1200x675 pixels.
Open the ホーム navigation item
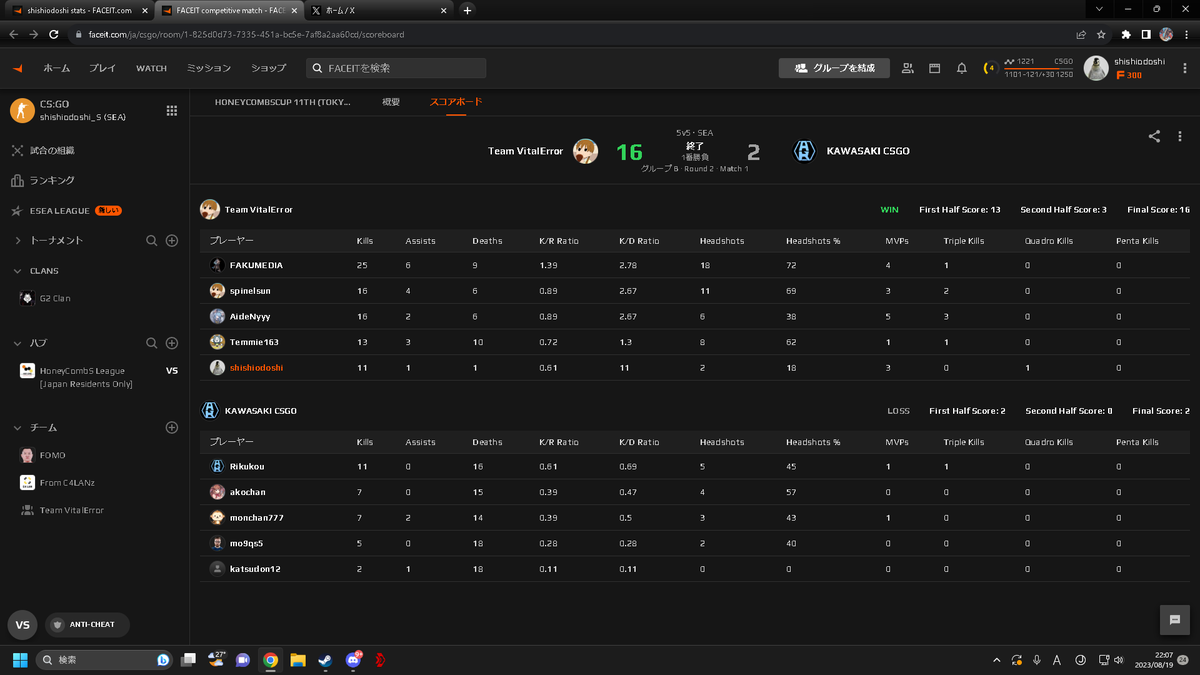(56, 68)
